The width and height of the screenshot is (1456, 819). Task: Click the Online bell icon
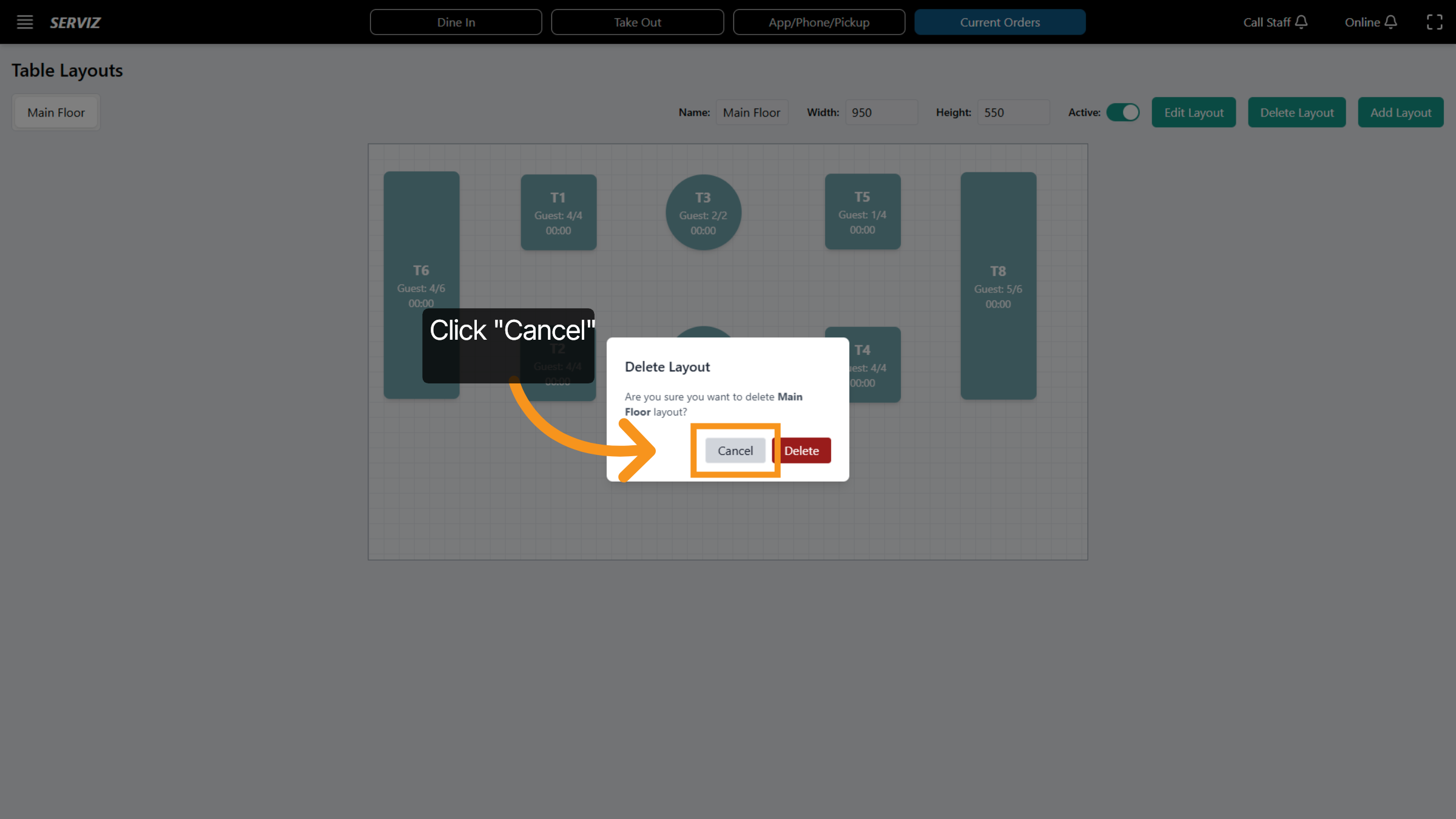(1391, 22)
